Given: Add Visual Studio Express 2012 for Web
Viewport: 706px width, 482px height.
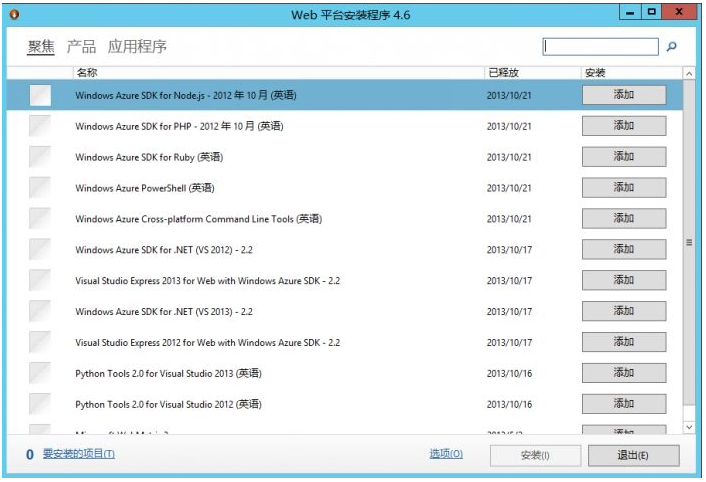Looking at the screenshot, I should pos(624,342).
